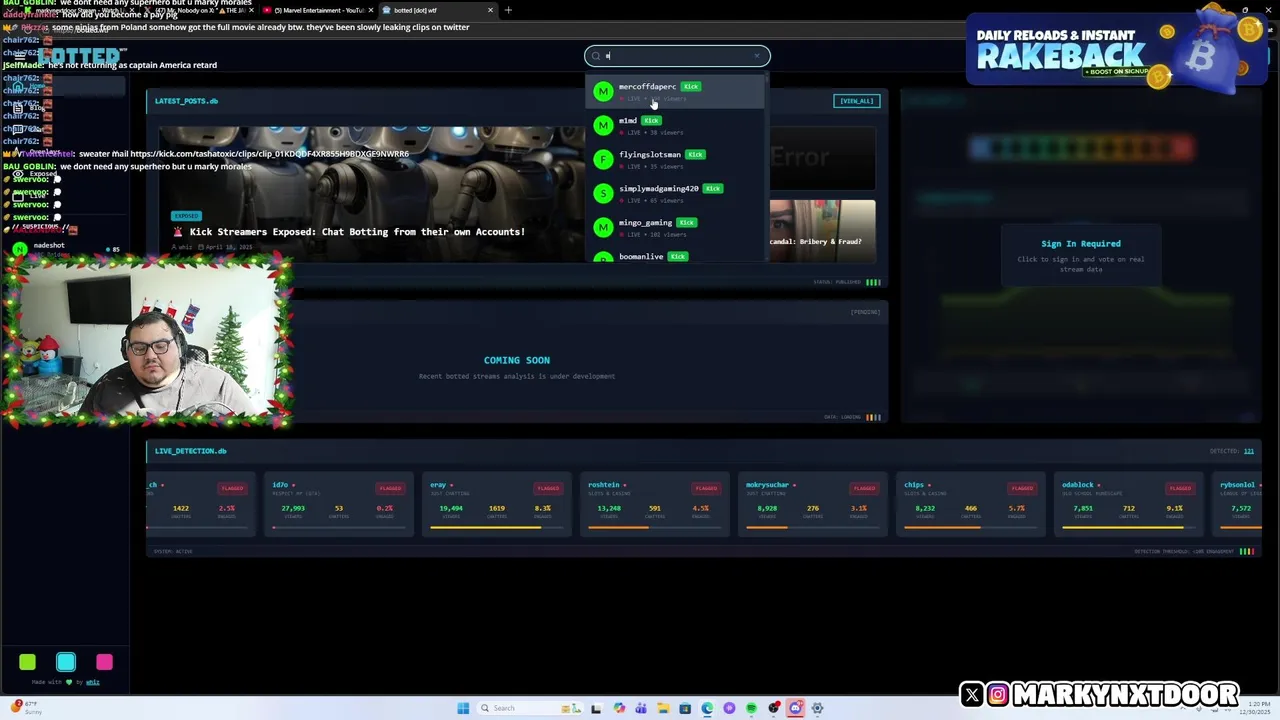This screenshot has height=720, width=1280.
Task: Click FLAGGED badge on roshtein card
Action: point(706,488)
